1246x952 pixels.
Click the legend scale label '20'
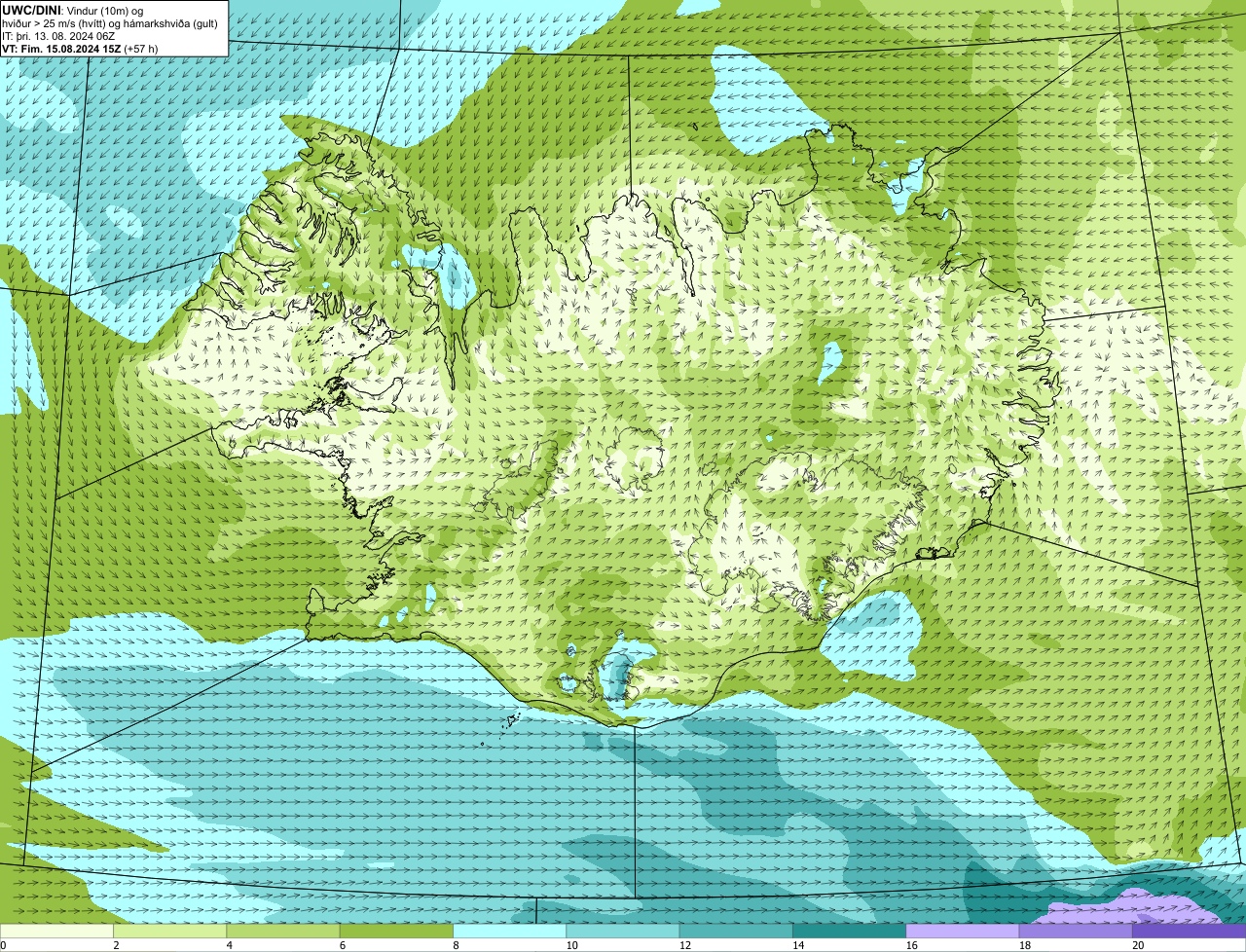point(1139,945)
